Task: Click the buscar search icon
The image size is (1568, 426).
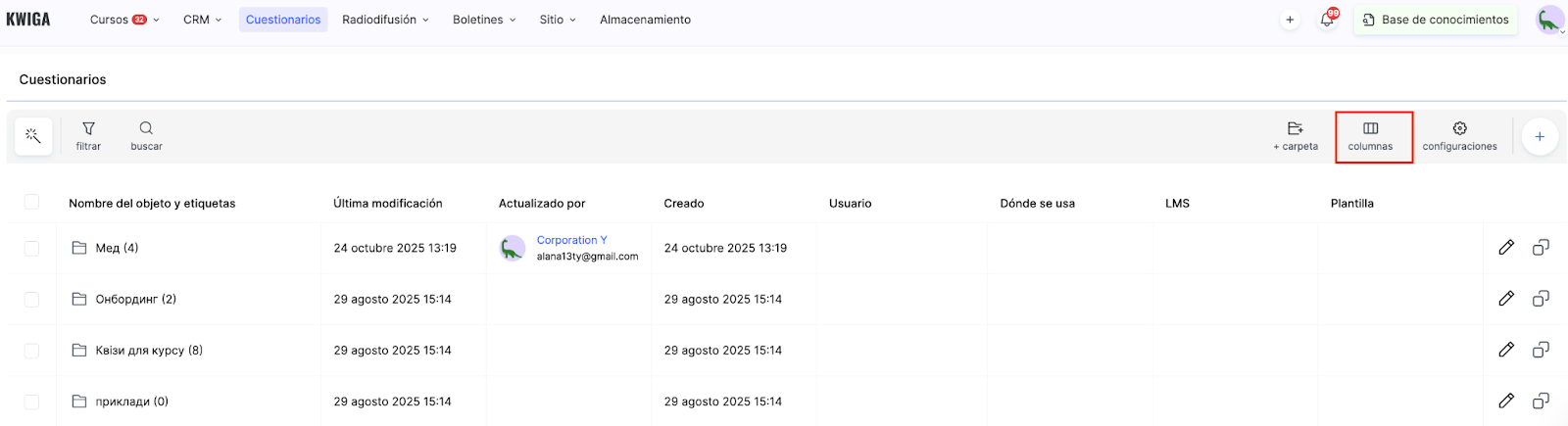Action: 146,136
